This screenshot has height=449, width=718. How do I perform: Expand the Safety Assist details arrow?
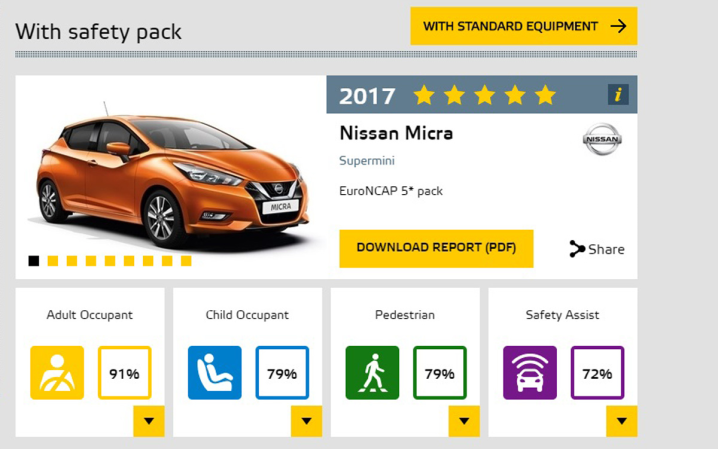[x=621, y=421]
